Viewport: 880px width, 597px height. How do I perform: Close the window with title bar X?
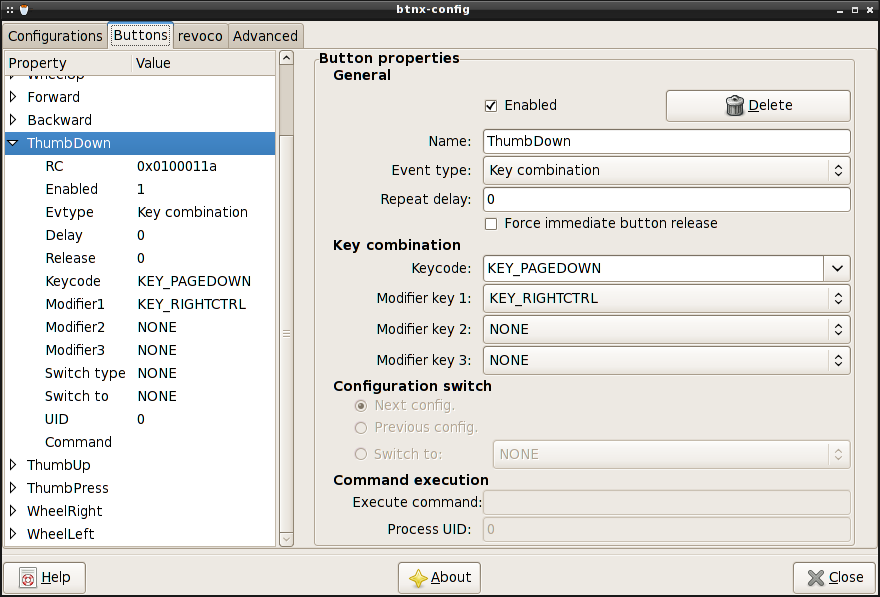[x=869, y=10]
